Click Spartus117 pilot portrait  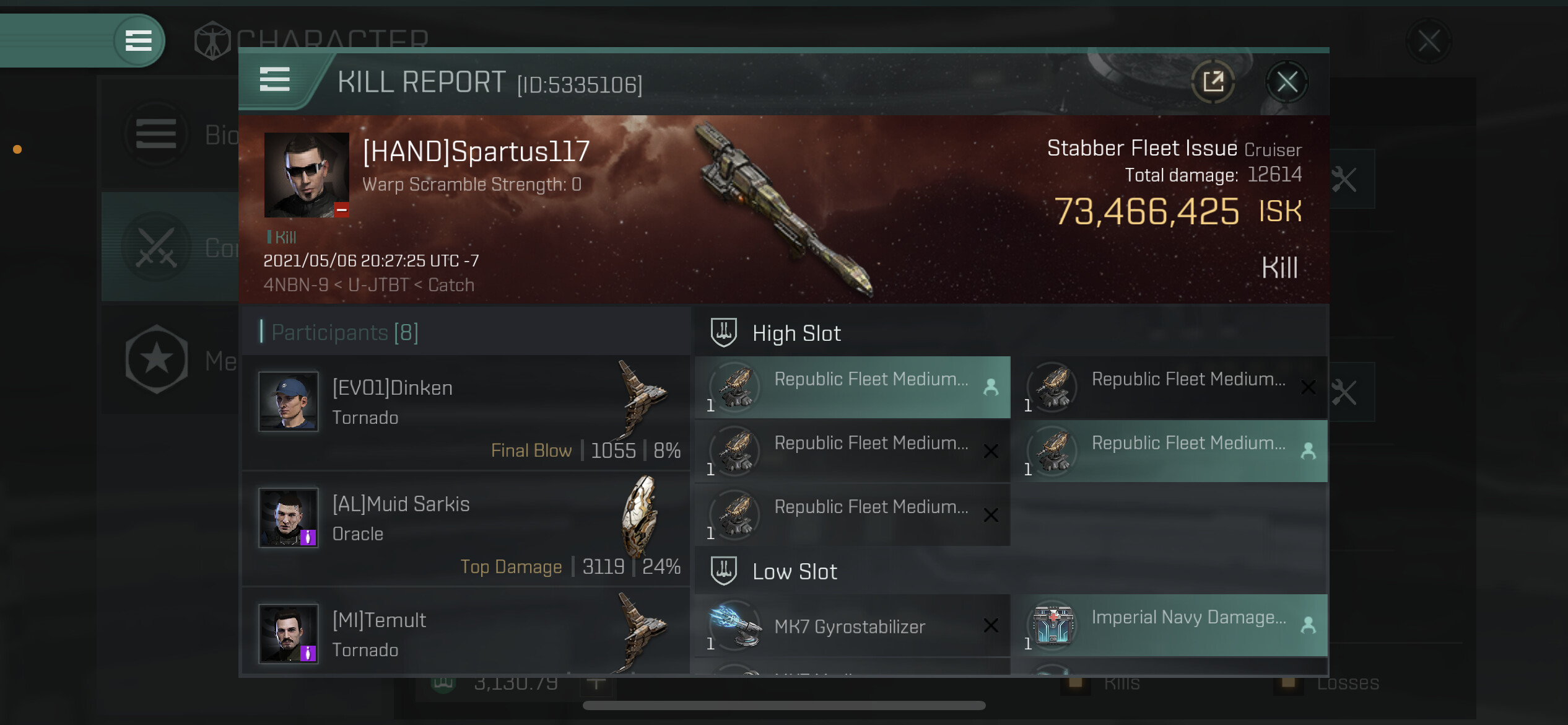coord(307,175)
